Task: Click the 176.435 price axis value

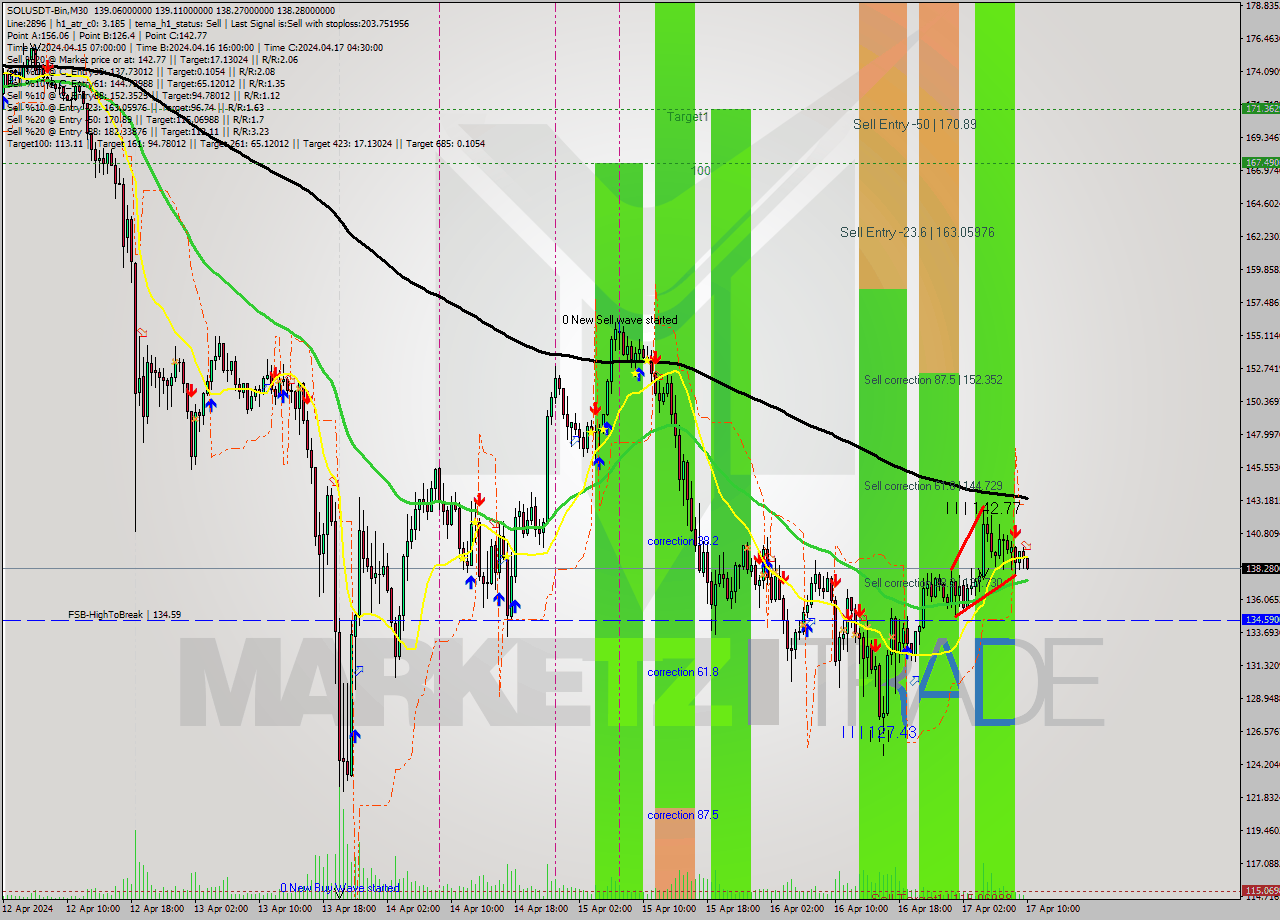Action: point(1263,39)
